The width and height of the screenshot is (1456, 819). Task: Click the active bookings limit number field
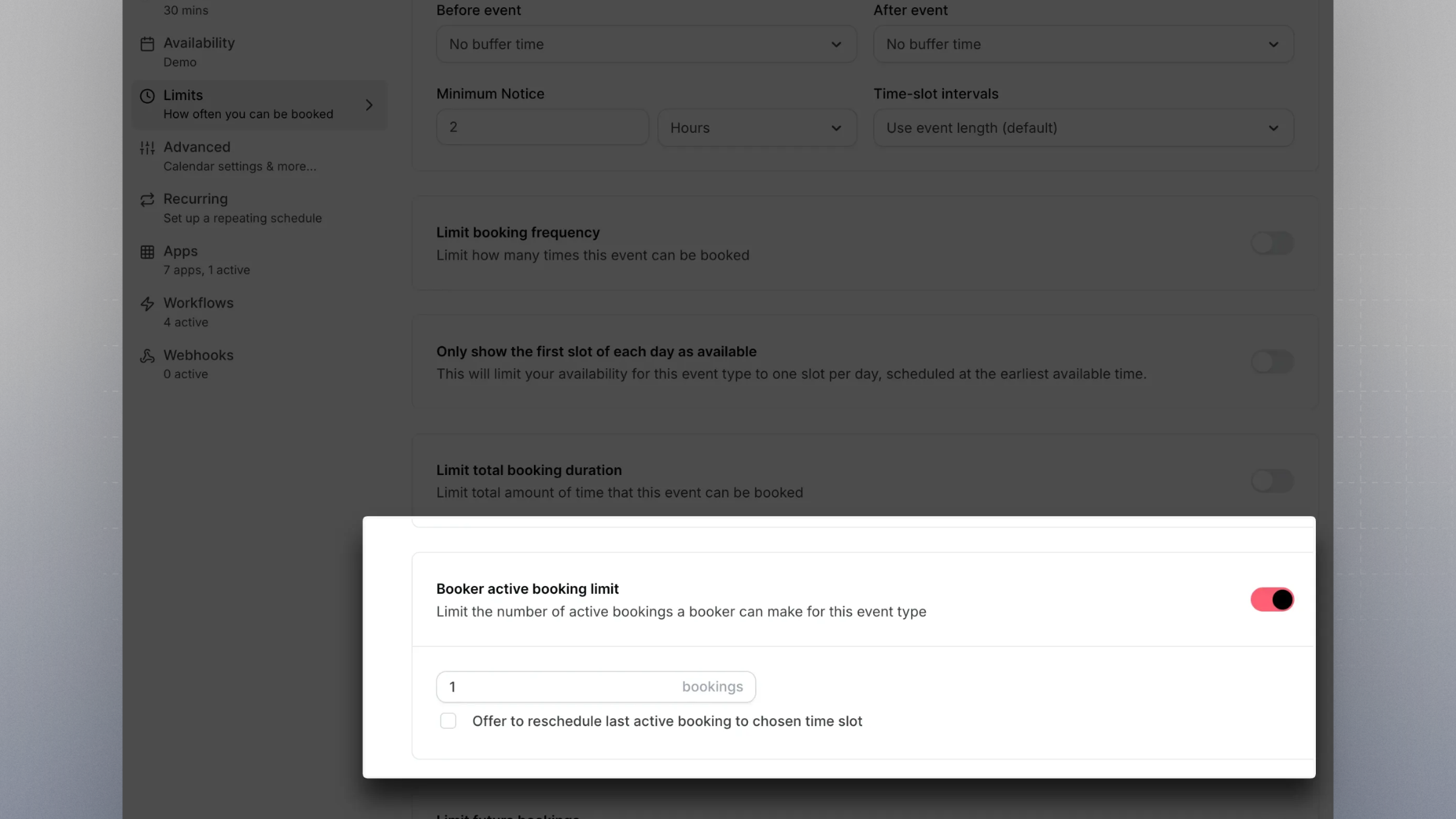tap(558, 687)
